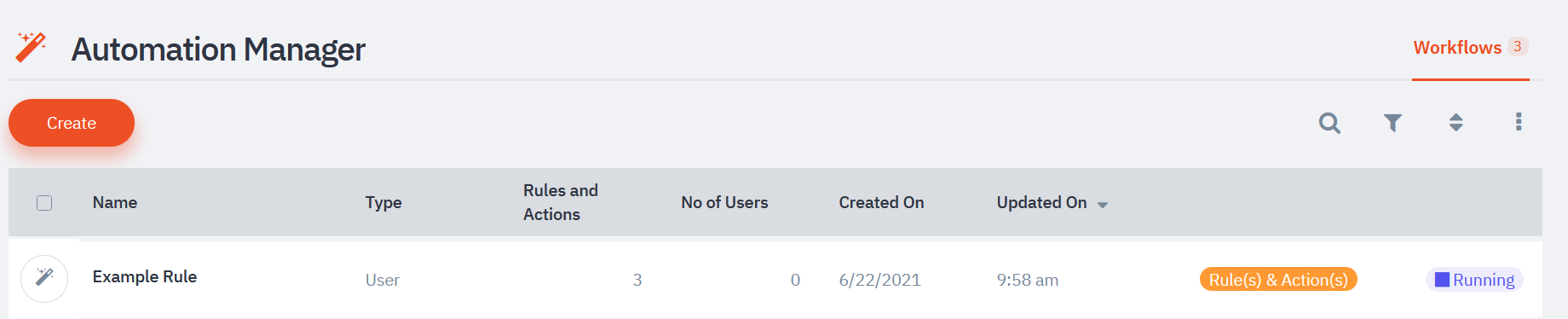The height and width of the screenshot is (319, 1568).
Task: Sort by the Updated On column
Action: click(x=1041, y=202)
